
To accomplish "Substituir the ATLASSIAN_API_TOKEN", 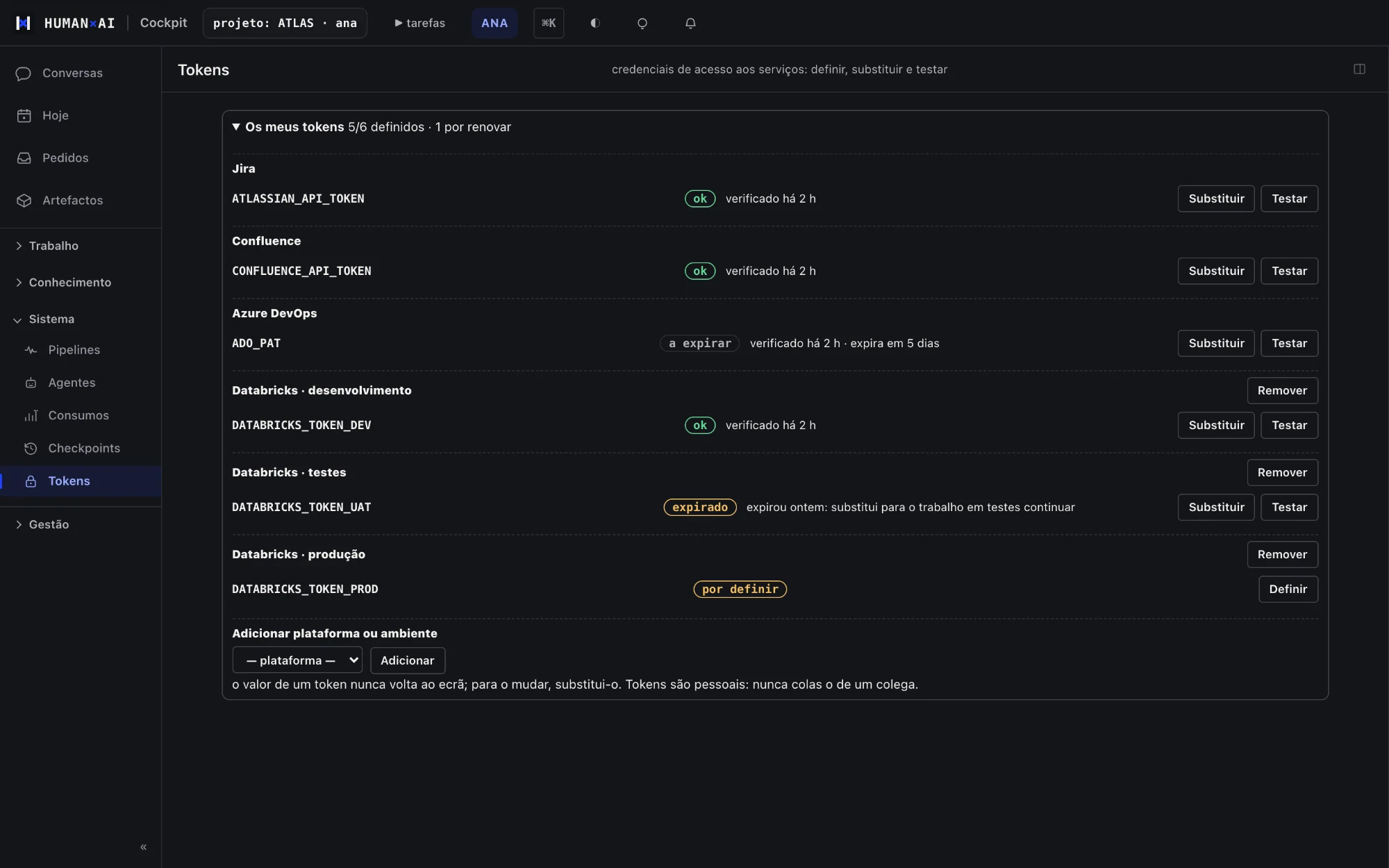I will 1216,199.
